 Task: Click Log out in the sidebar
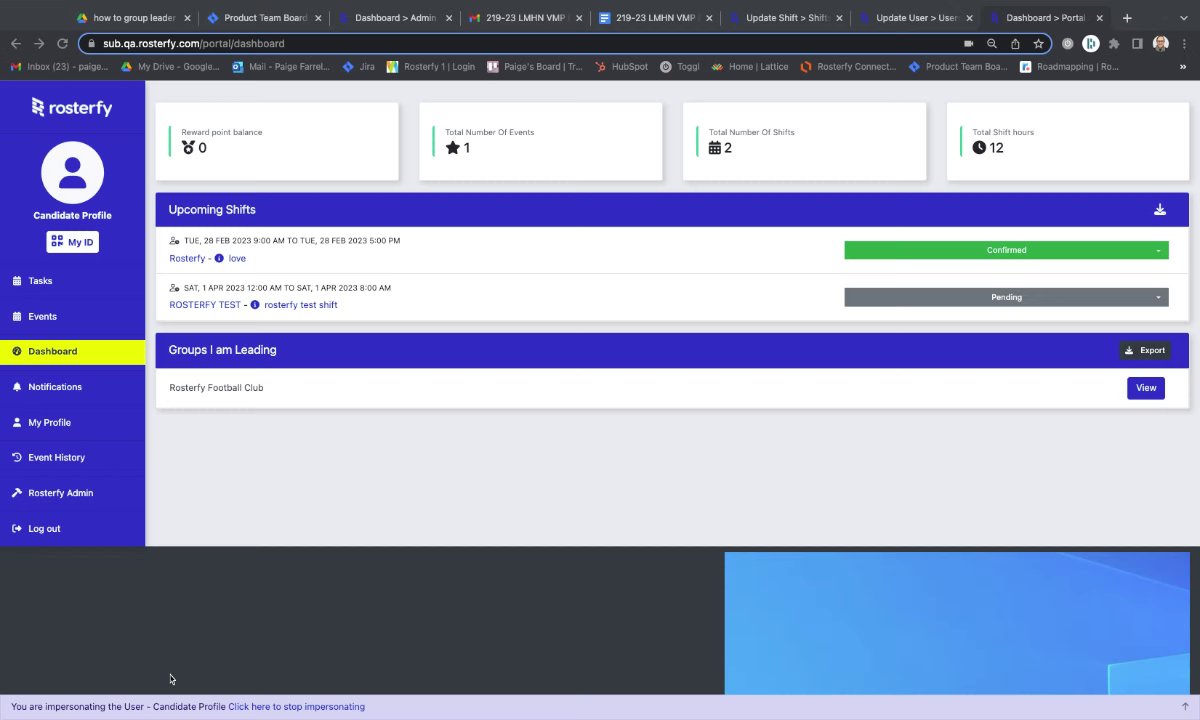tap(72, 528)
